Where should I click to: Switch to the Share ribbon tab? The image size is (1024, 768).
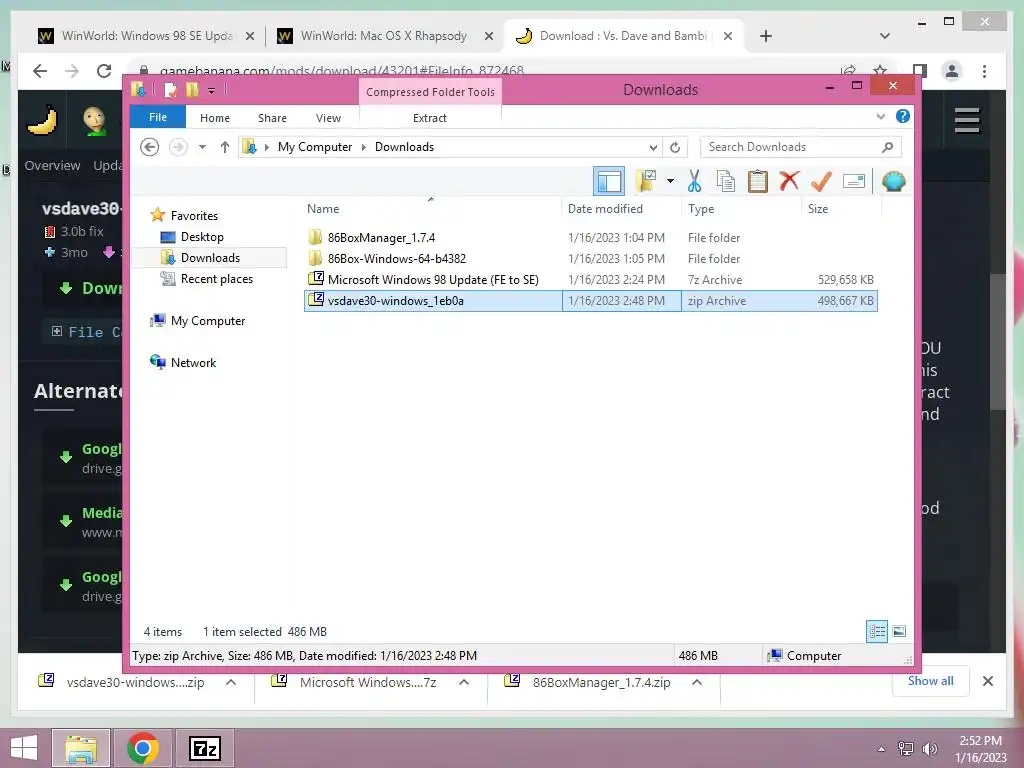coord(272,118)
